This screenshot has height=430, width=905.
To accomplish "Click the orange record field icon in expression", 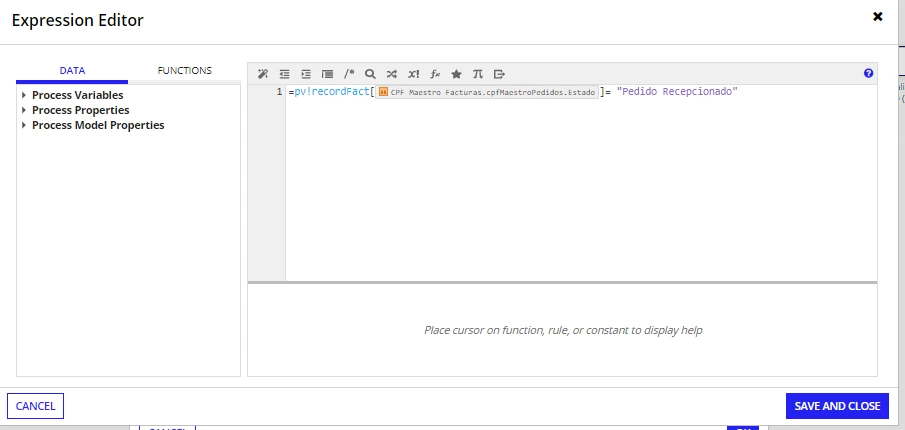I will [383, 92].
